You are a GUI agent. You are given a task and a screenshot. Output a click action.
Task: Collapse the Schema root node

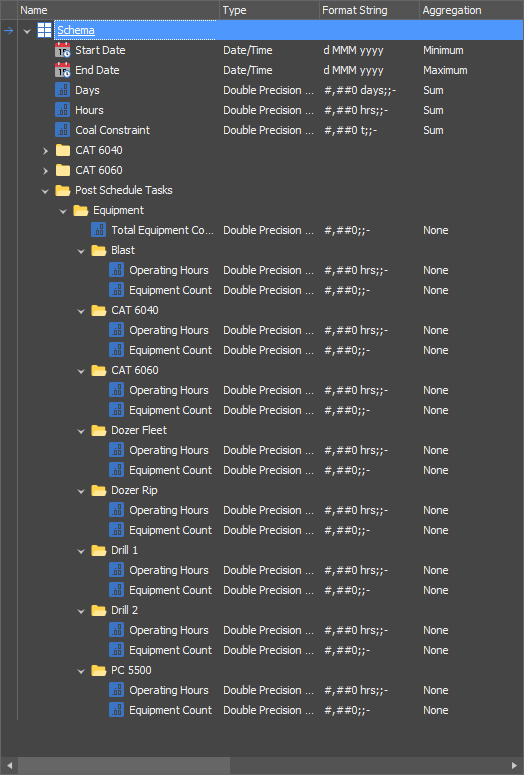[x=27, y=31]
